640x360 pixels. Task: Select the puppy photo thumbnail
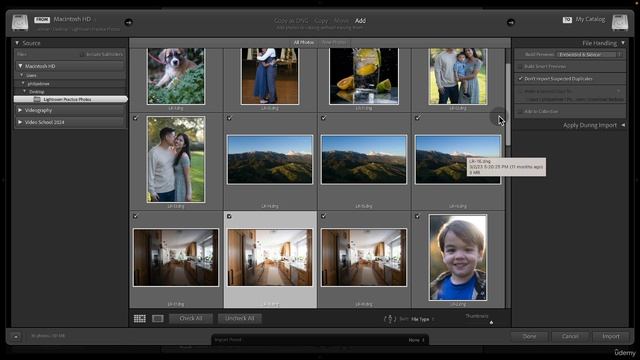(176, 76)
